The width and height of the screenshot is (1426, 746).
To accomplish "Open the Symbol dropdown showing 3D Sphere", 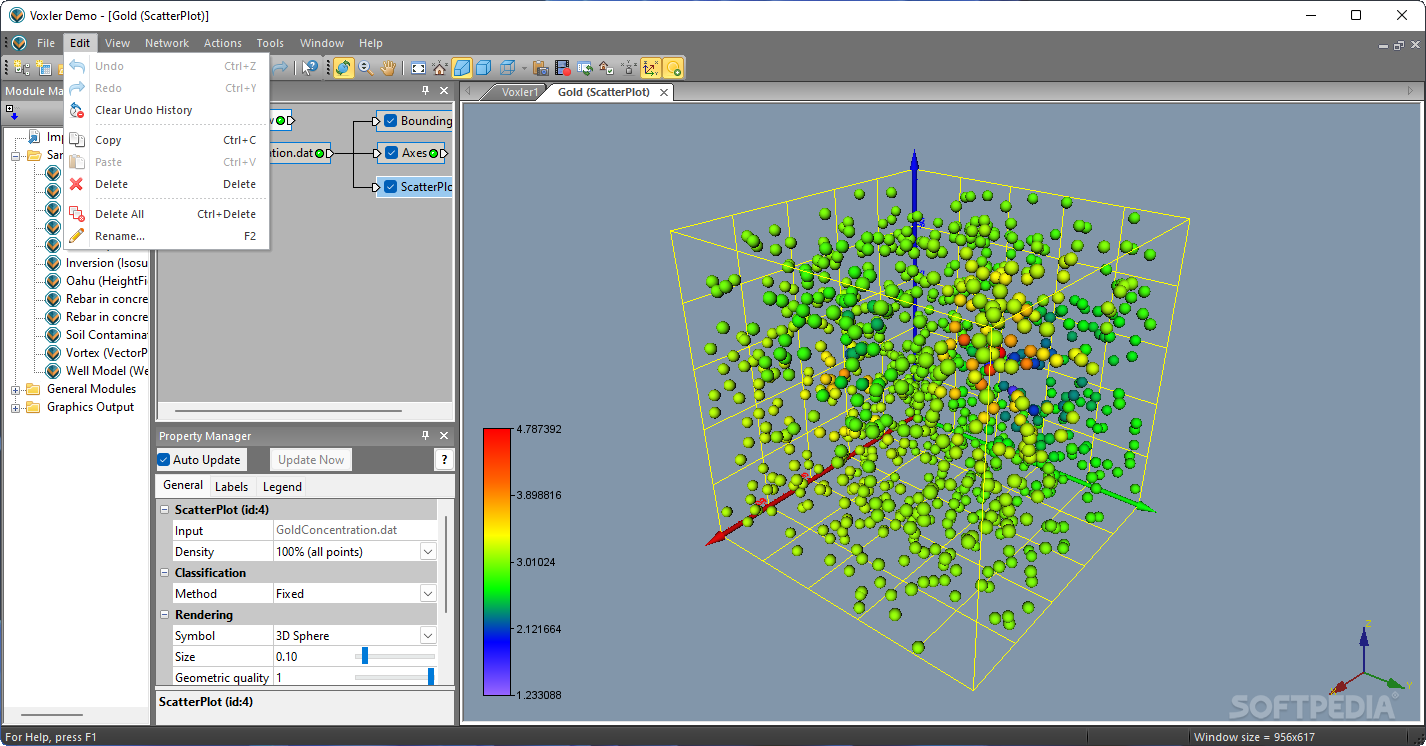I will pyautogui.click(x=428, y=636).
